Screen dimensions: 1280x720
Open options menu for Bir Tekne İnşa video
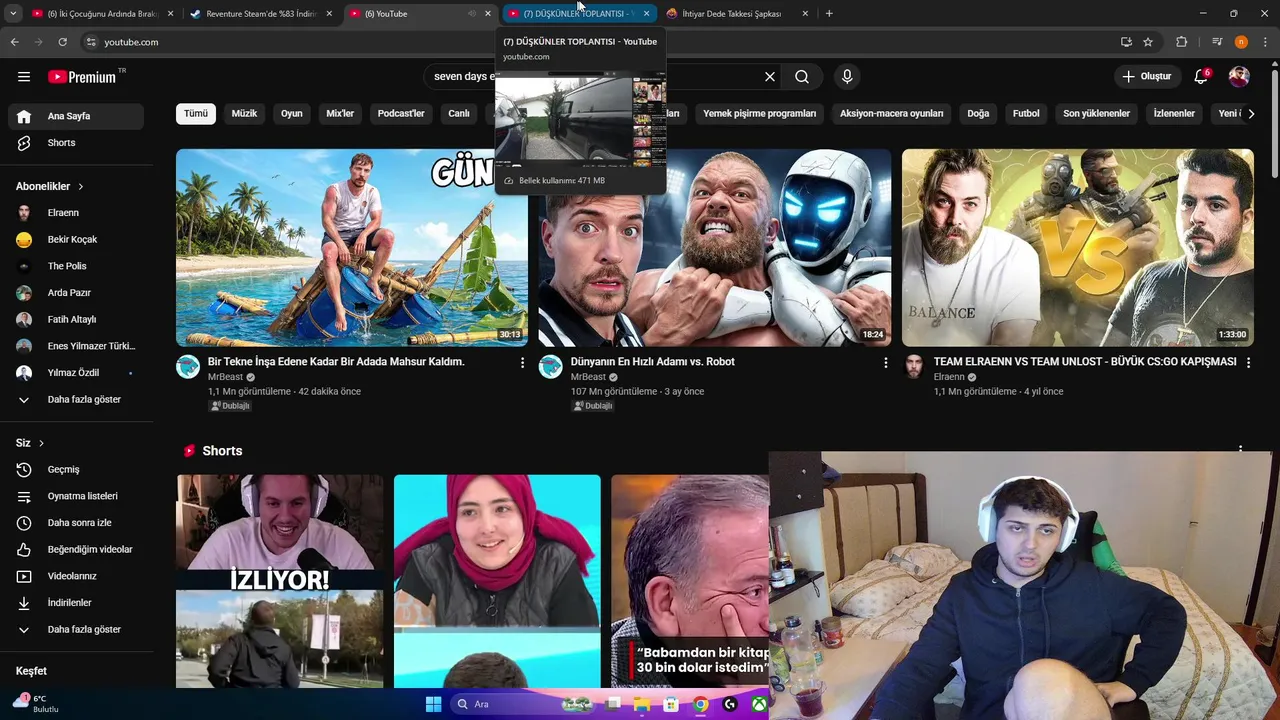pos(522,363)
